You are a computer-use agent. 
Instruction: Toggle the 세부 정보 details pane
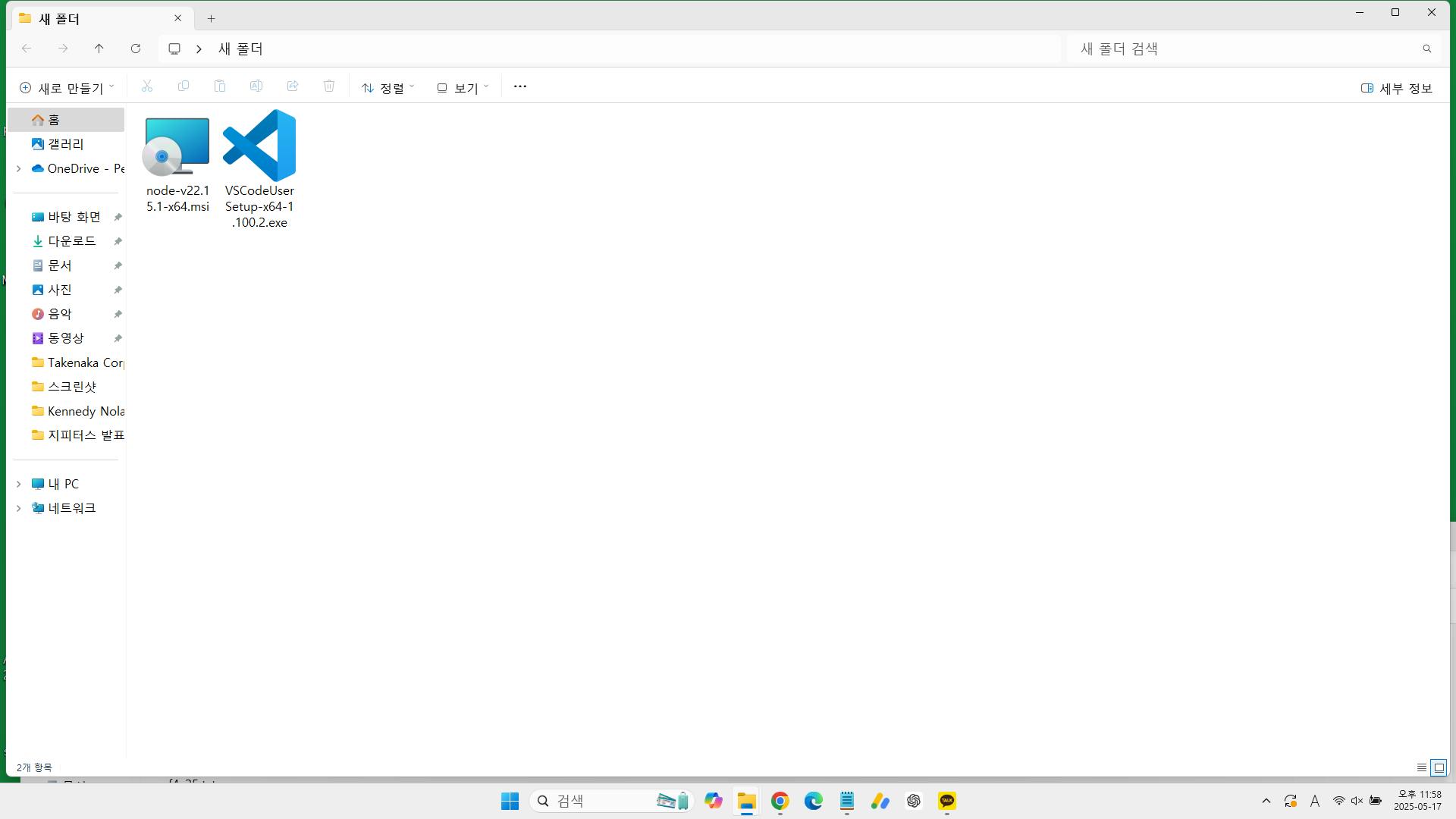[x=1397, y=88]
